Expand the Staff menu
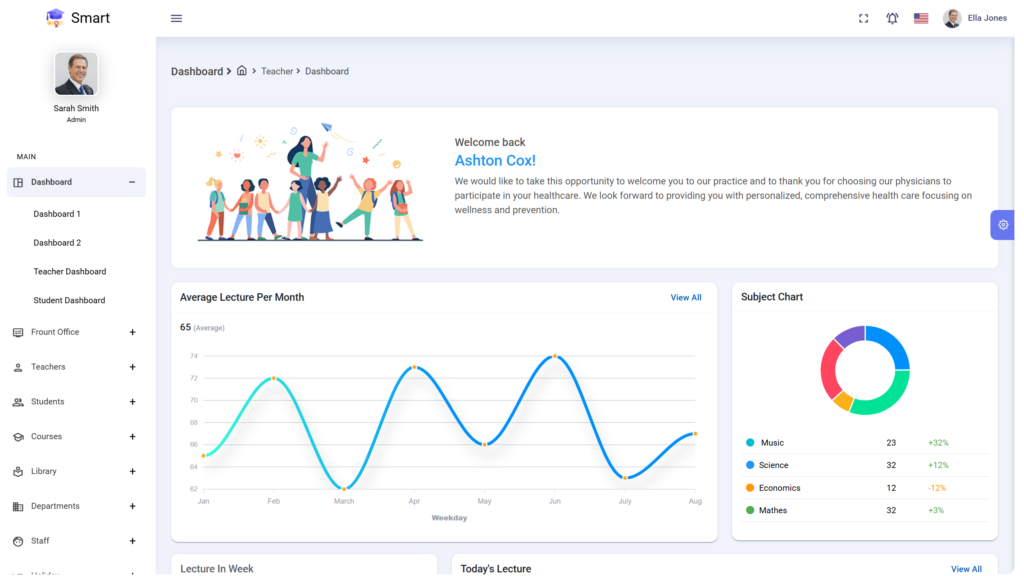1024x576 pixels. tap(133, 541)
